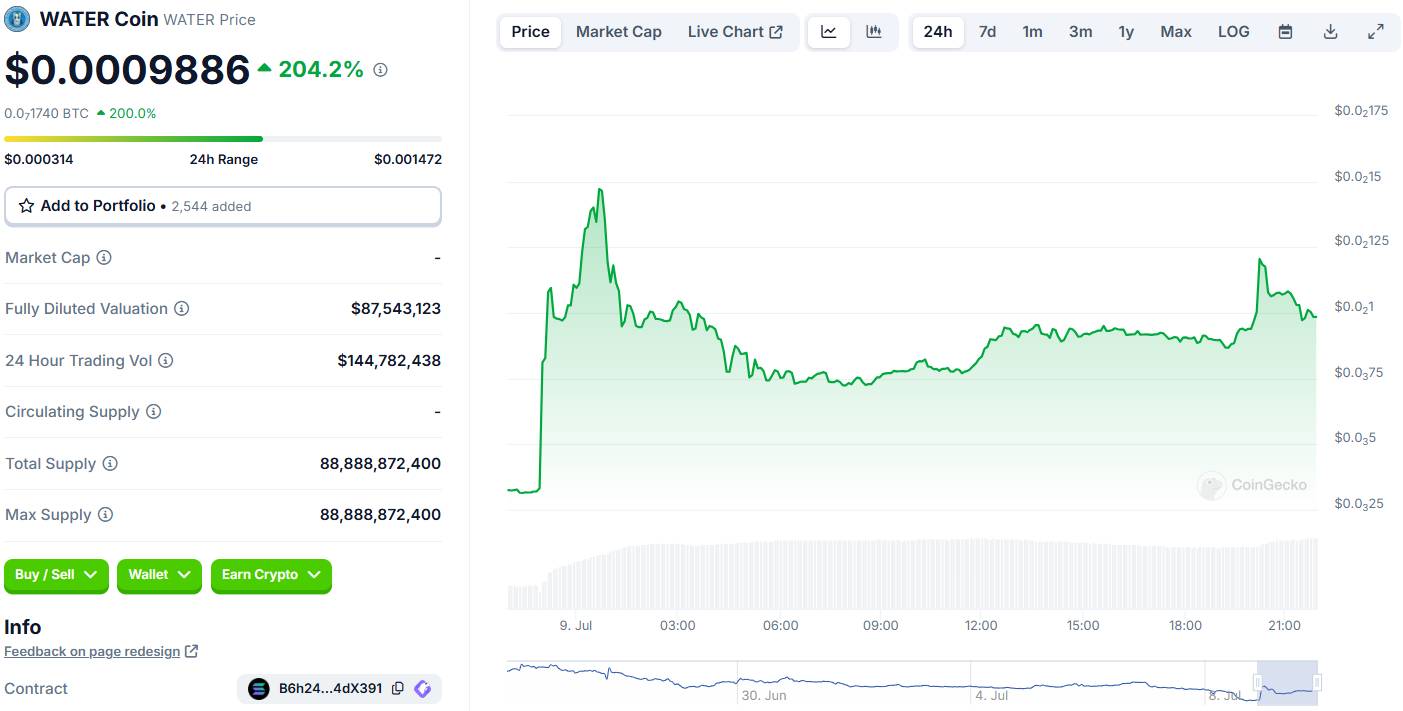
Task: Open Feedback on page redesign link
Action: [92, 652]
